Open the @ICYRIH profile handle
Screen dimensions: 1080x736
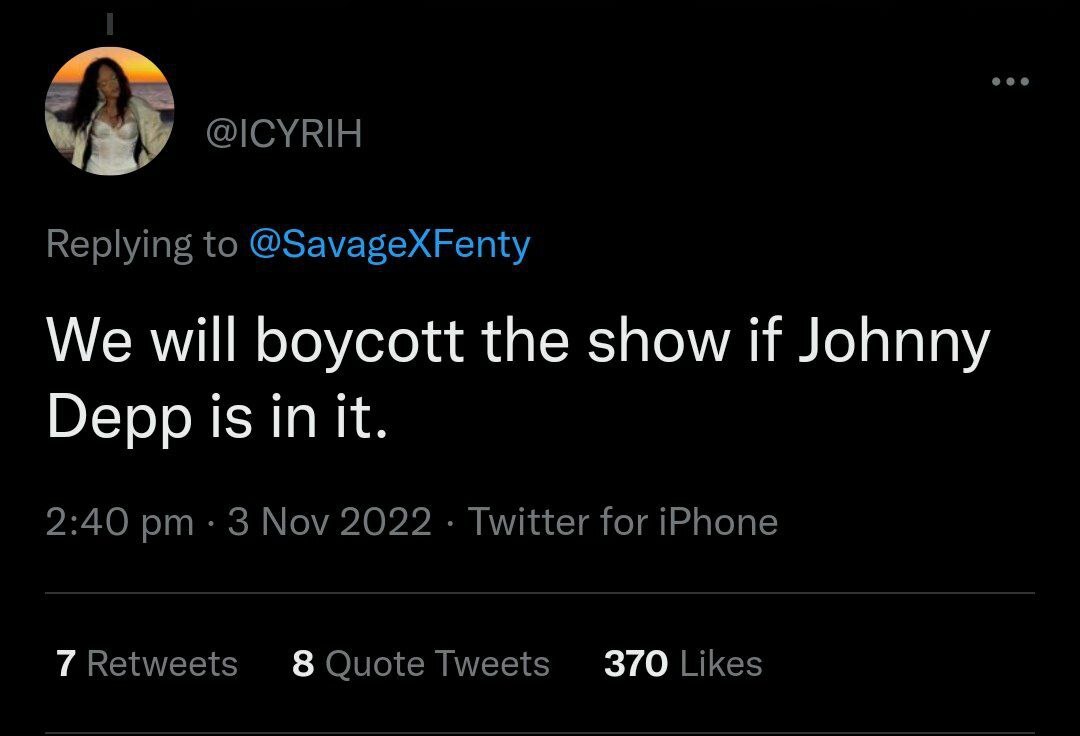(283, 134)
